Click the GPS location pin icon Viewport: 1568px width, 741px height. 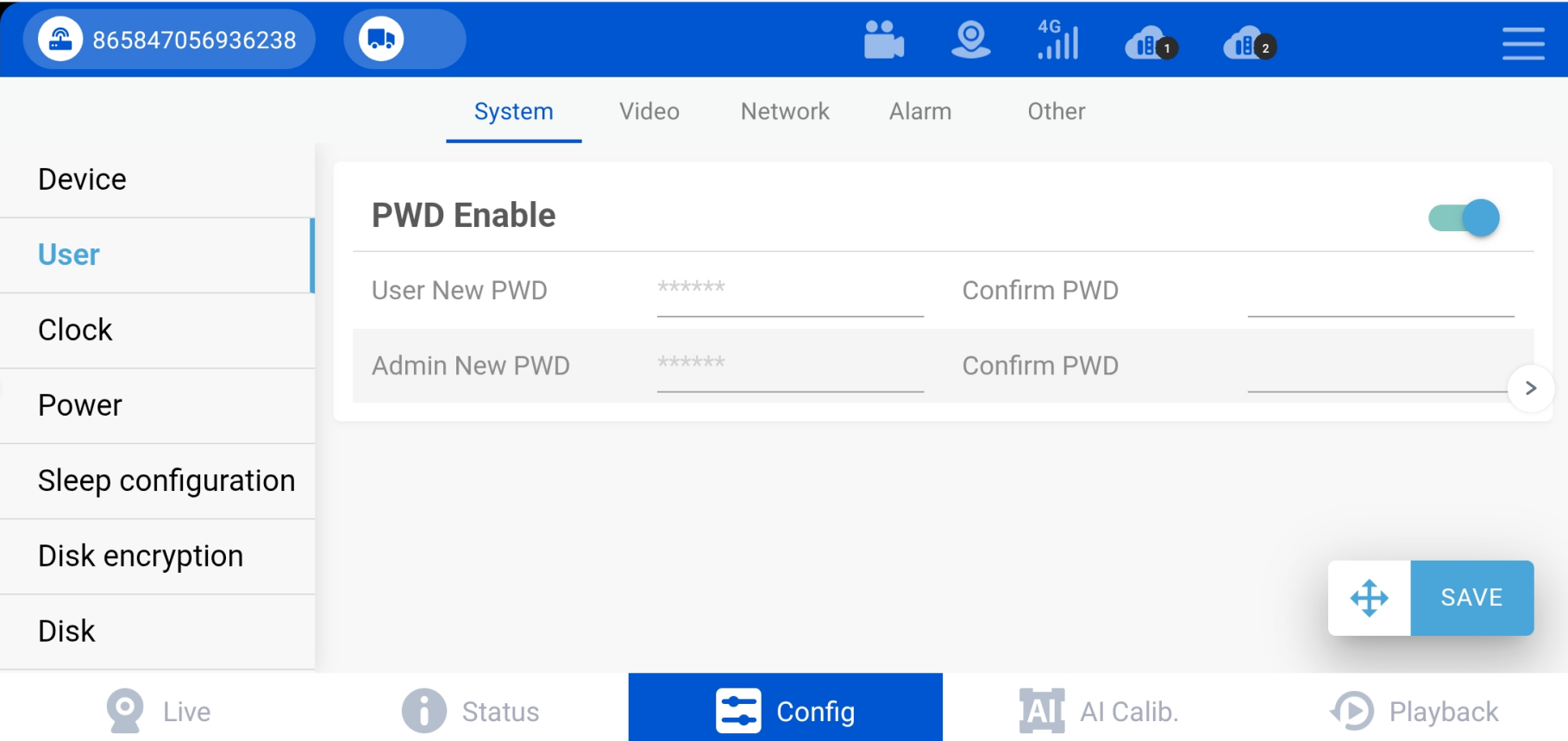click(x=971, y=40)
